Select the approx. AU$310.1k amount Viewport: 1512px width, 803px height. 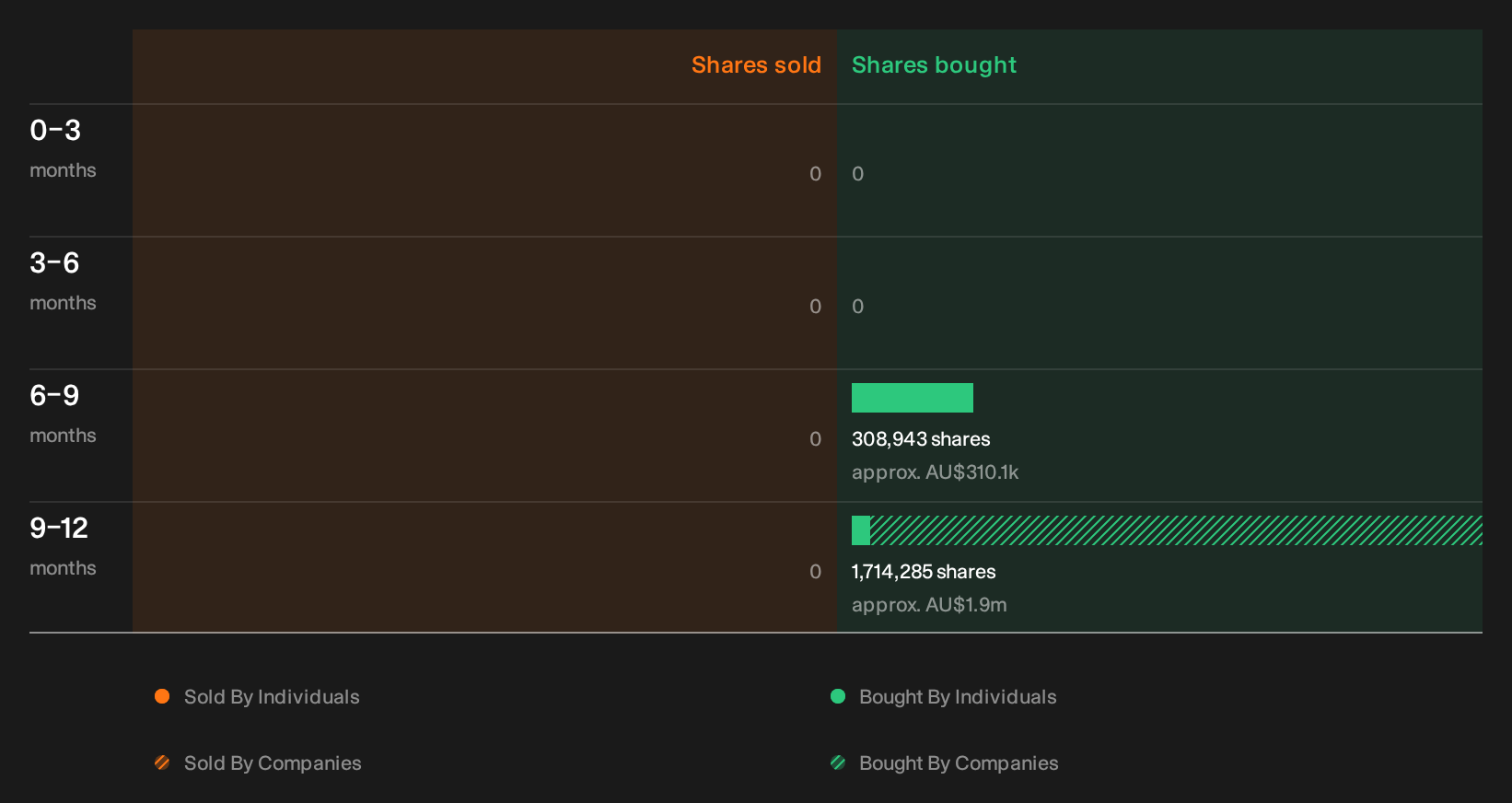pos(936,472)
